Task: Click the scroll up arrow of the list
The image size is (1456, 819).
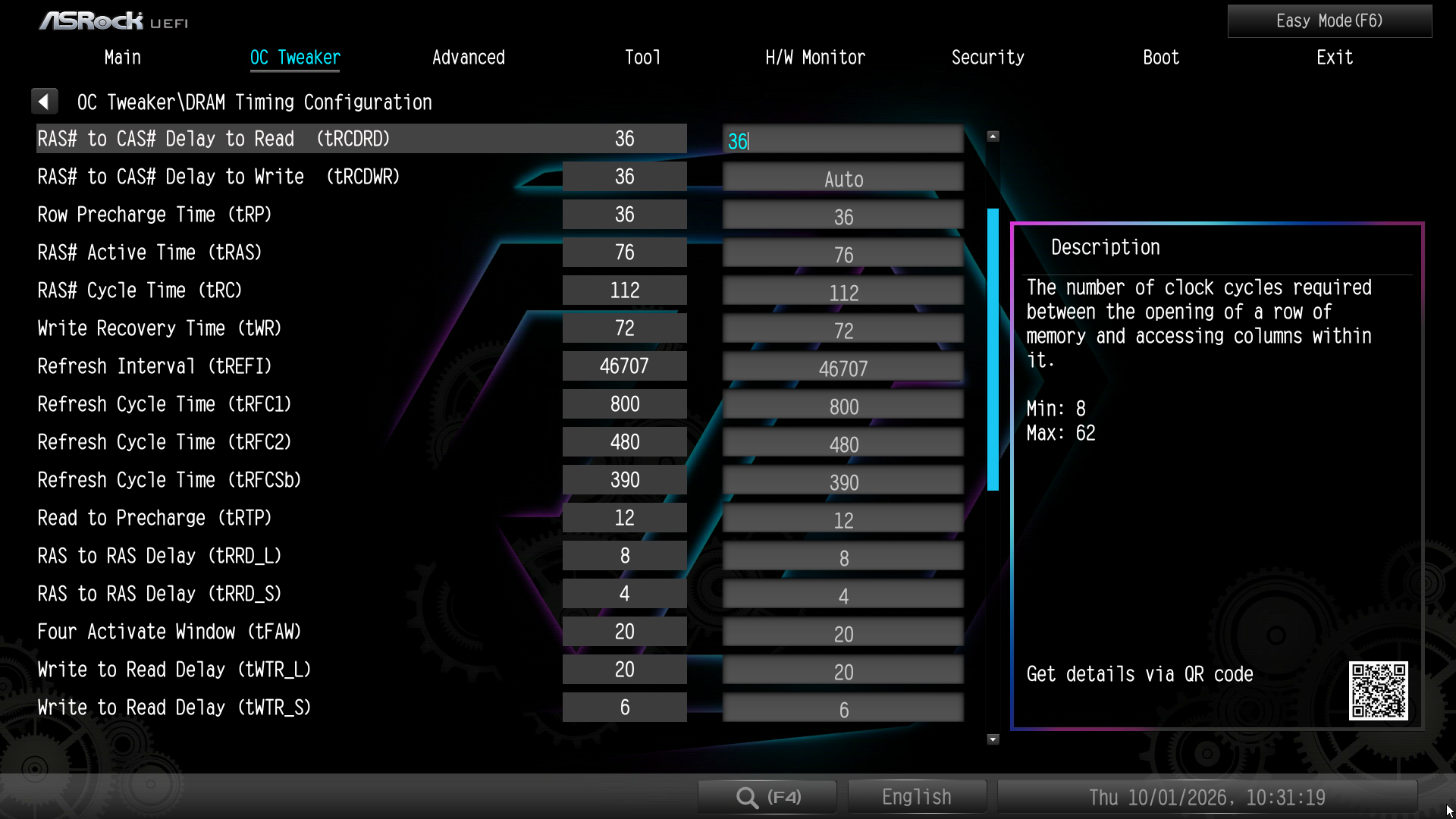Action: 993,136
